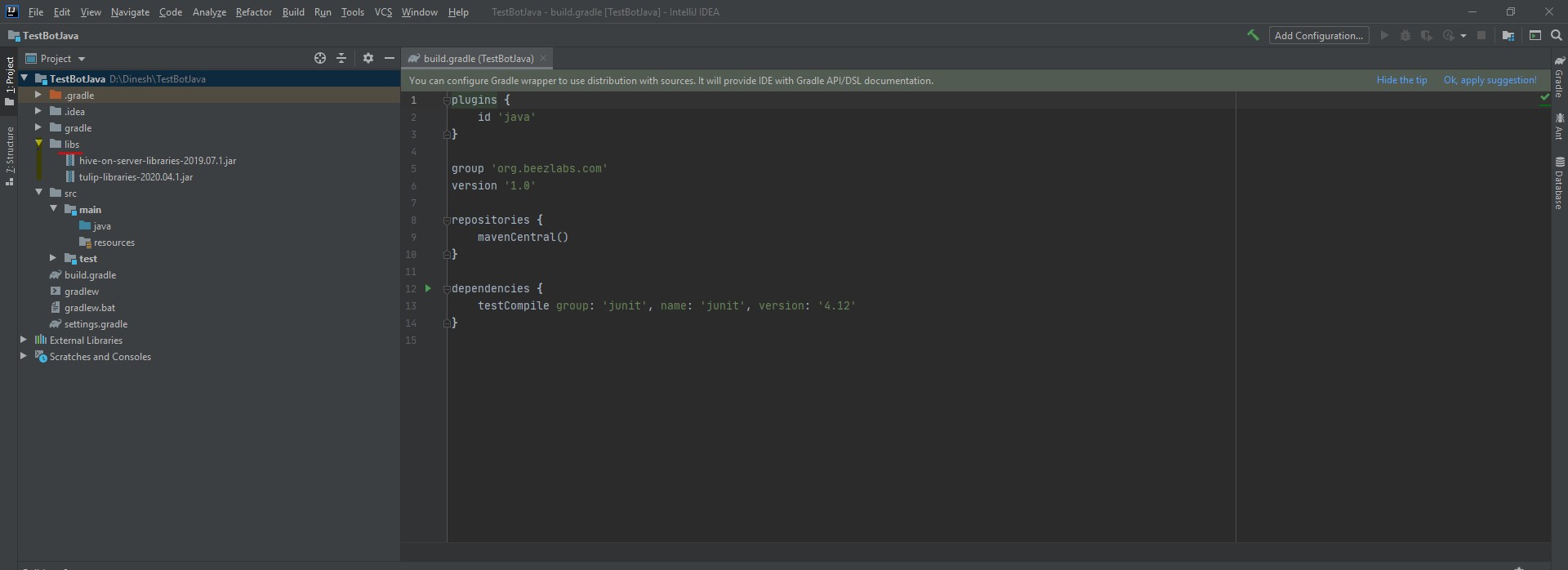Select the resources folder
The width and height of the screenshot is (1568, 570).
pyautogui.click(x=114, y=243)
